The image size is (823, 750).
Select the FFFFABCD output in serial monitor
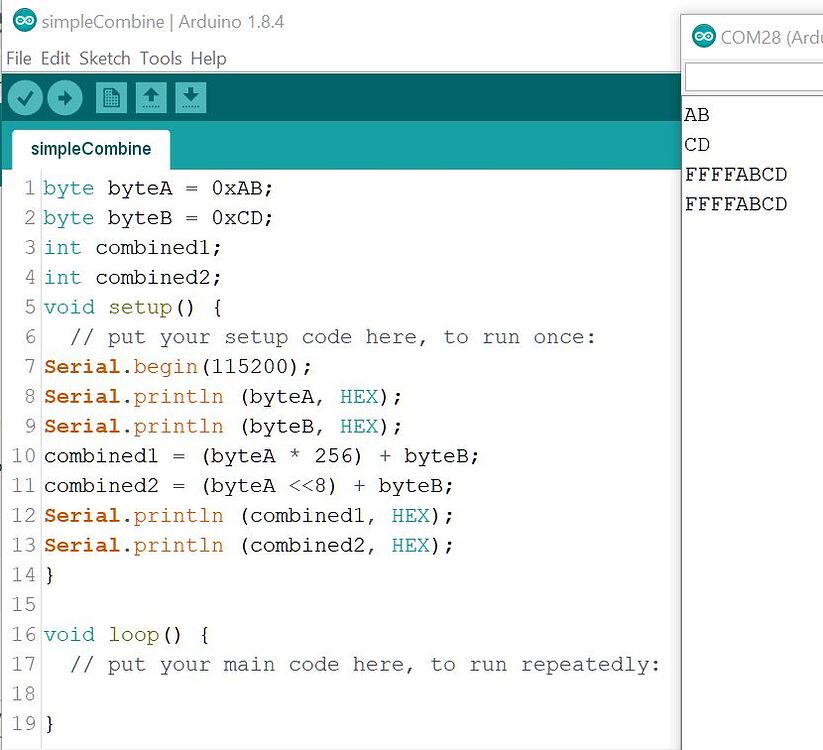[x=737, y=174]
